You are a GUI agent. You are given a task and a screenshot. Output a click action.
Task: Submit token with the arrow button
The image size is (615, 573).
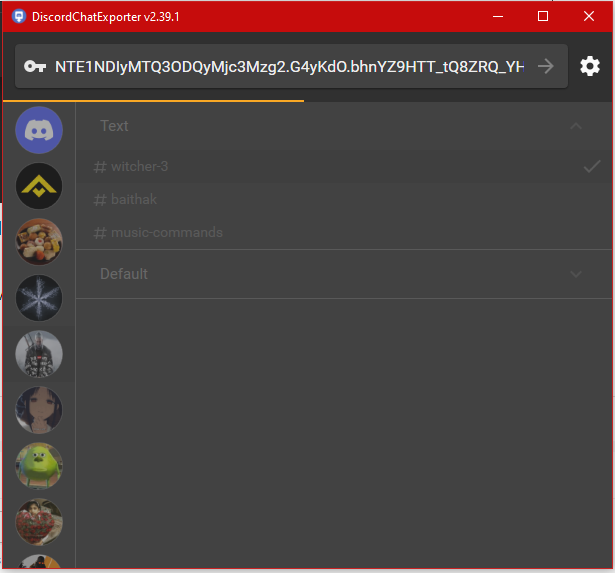[546, 66]
